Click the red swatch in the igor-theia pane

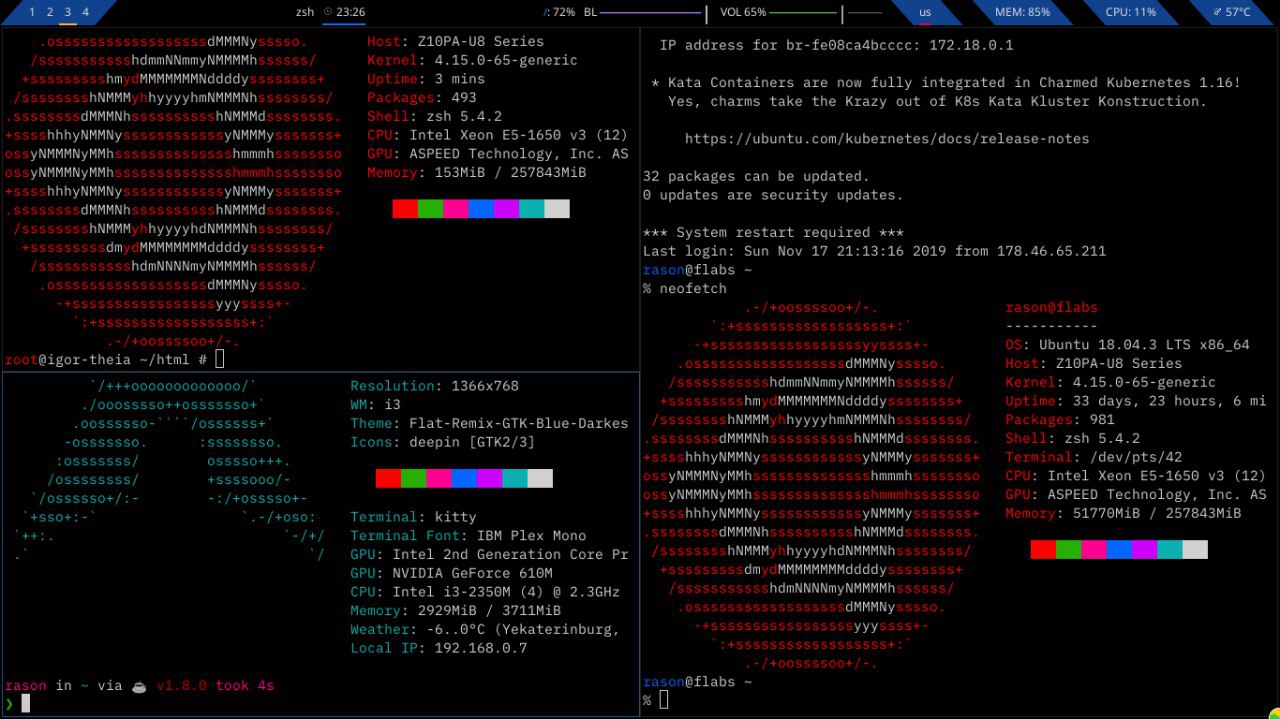[405, 209]
